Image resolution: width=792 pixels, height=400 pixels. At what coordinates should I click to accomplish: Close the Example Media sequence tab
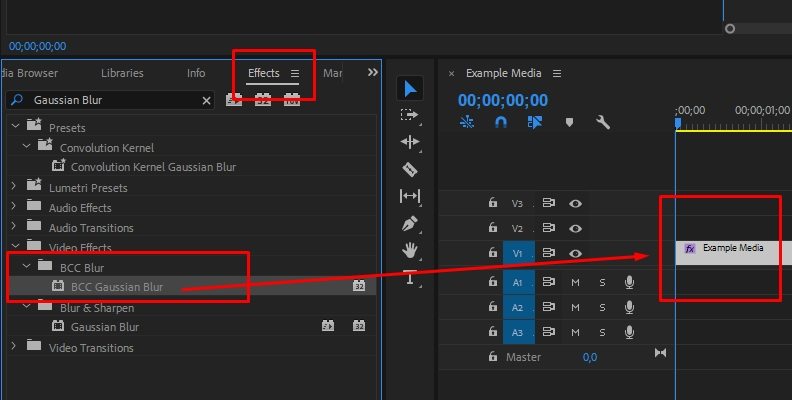click(452, 74)
